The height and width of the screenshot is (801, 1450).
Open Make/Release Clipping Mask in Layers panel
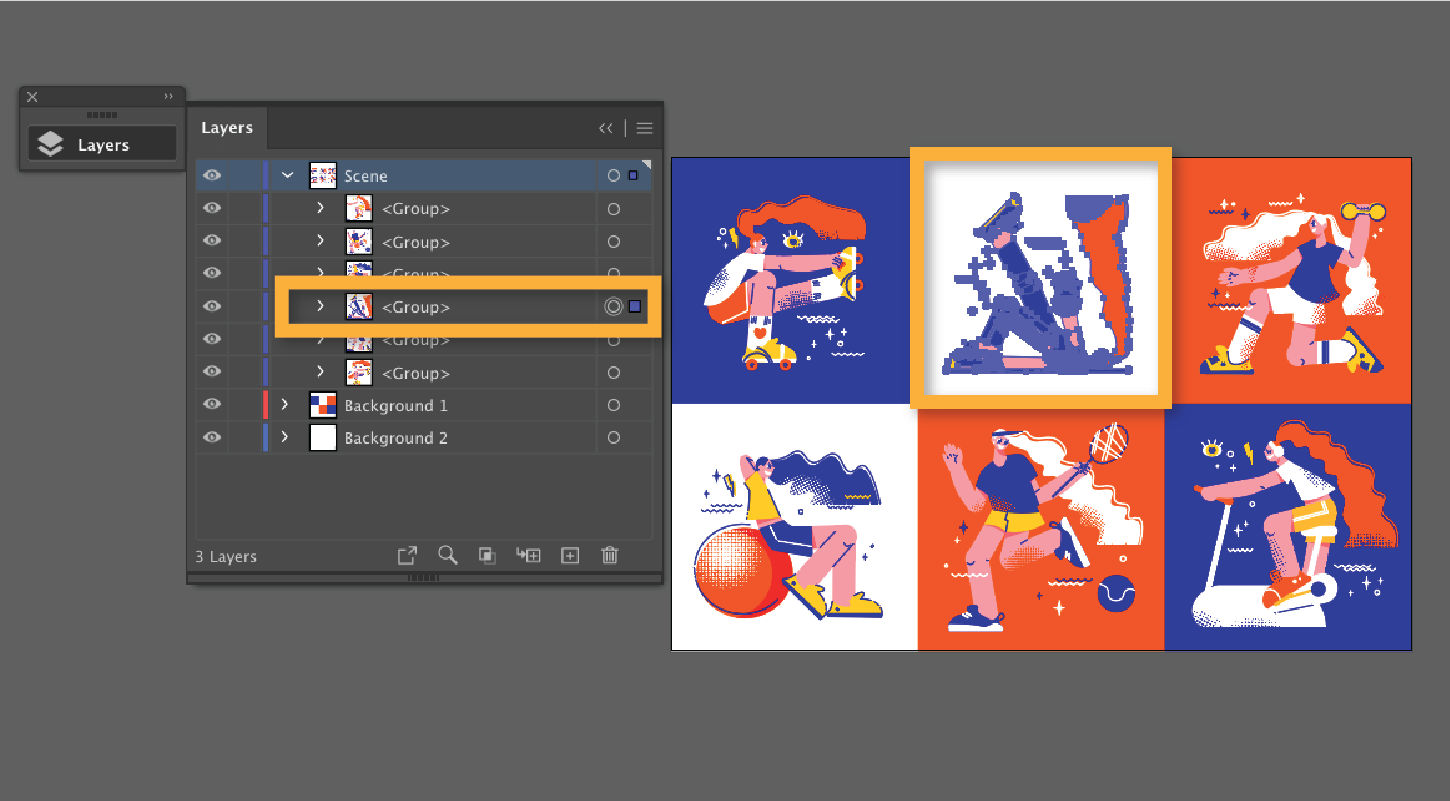[x=487, y=555]
